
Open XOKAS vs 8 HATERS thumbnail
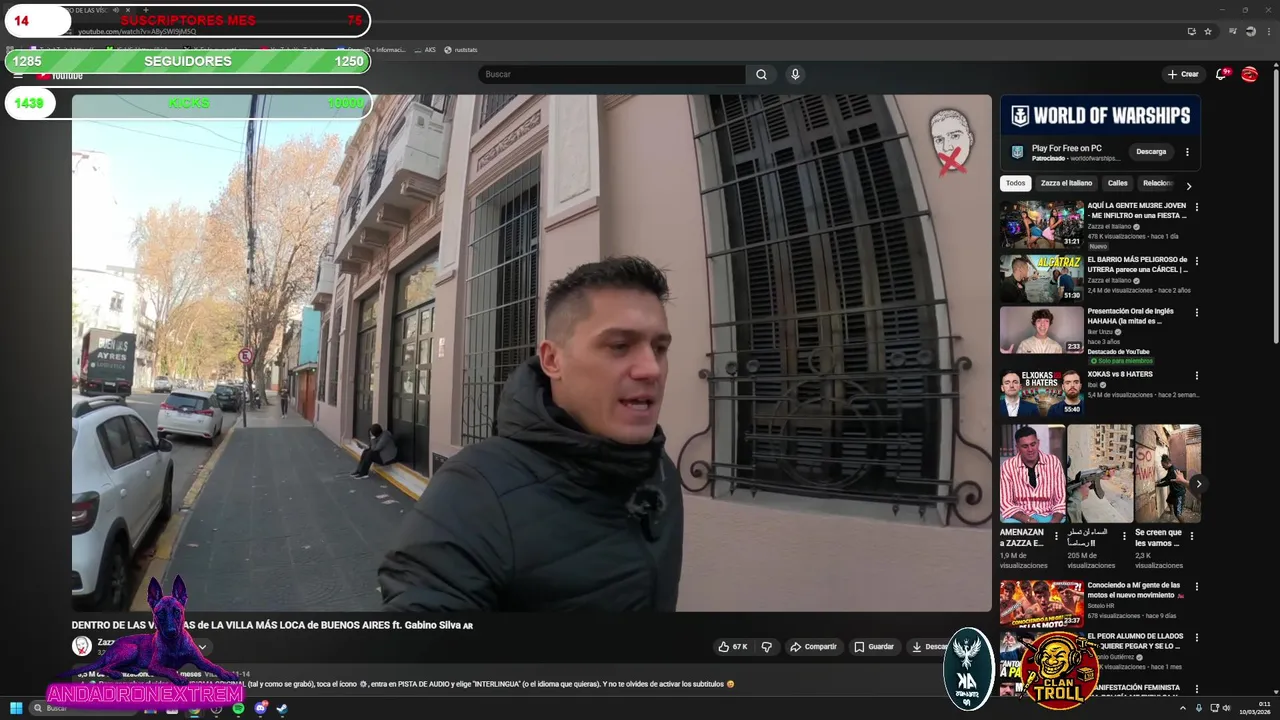pyautogui.click(x=1042, y=392)
